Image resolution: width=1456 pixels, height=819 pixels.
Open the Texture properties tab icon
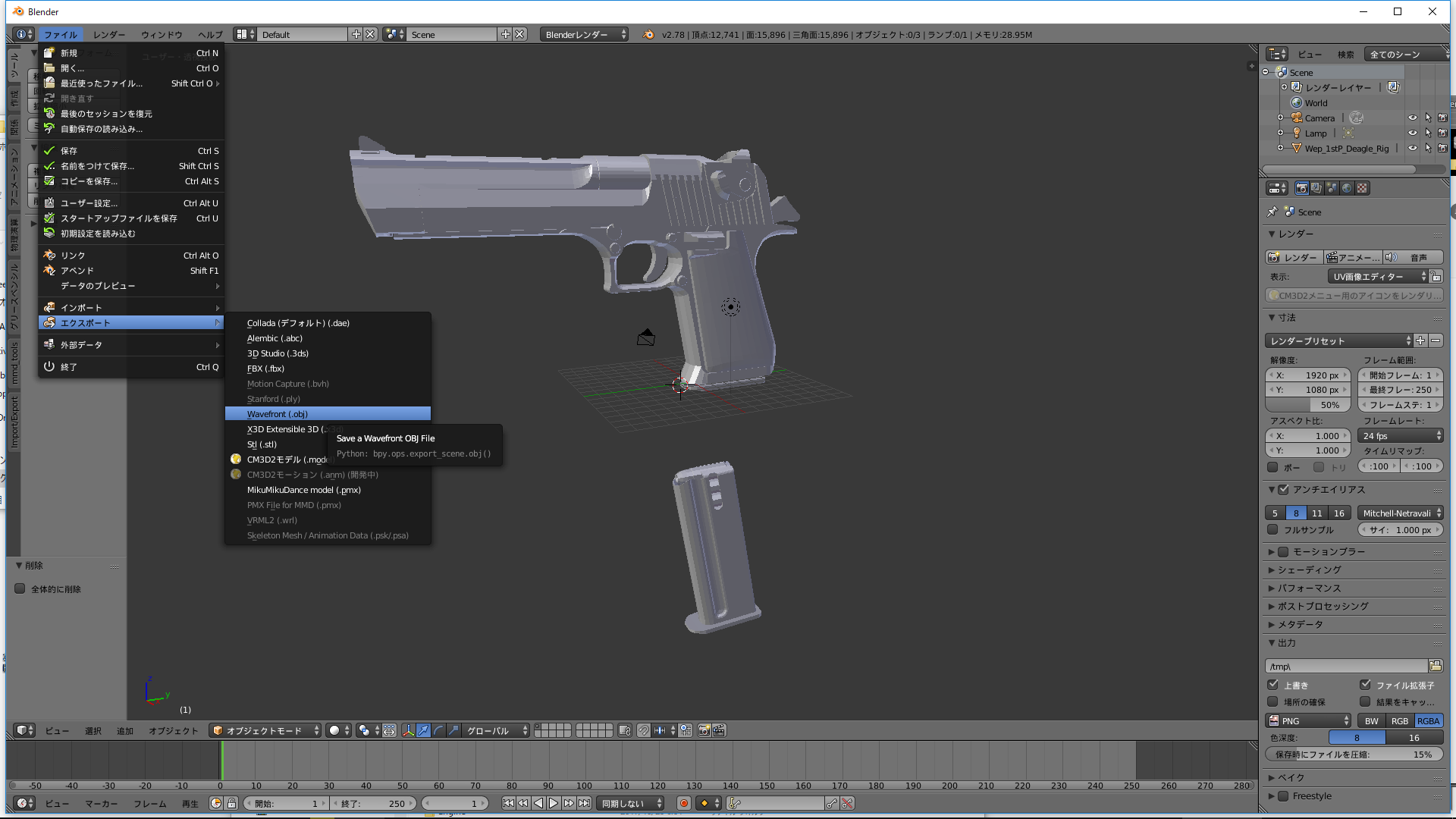pos(1362,188)
